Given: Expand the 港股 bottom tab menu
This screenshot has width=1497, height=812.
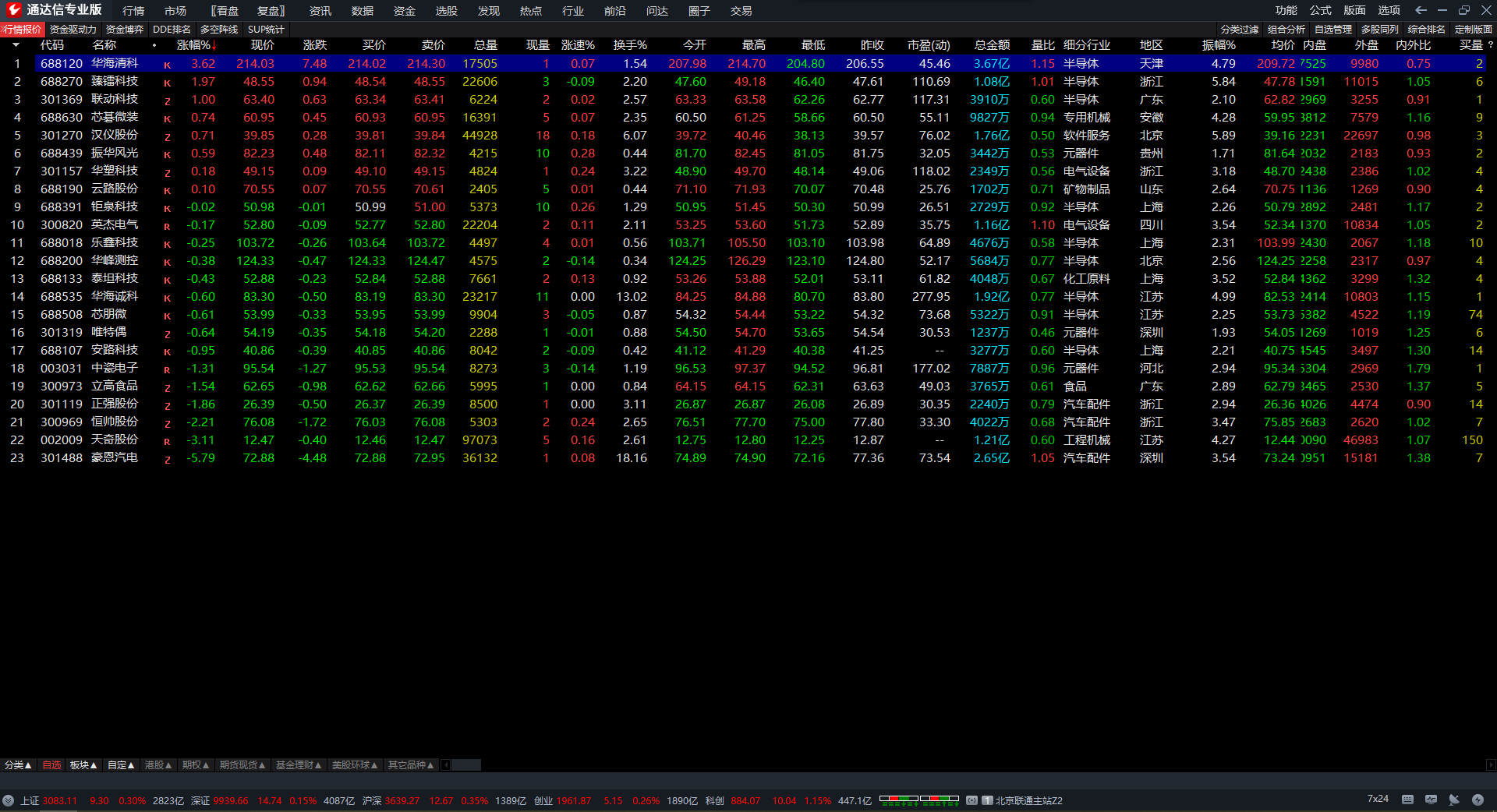Looking at the screenshot, I should [158, 765].
